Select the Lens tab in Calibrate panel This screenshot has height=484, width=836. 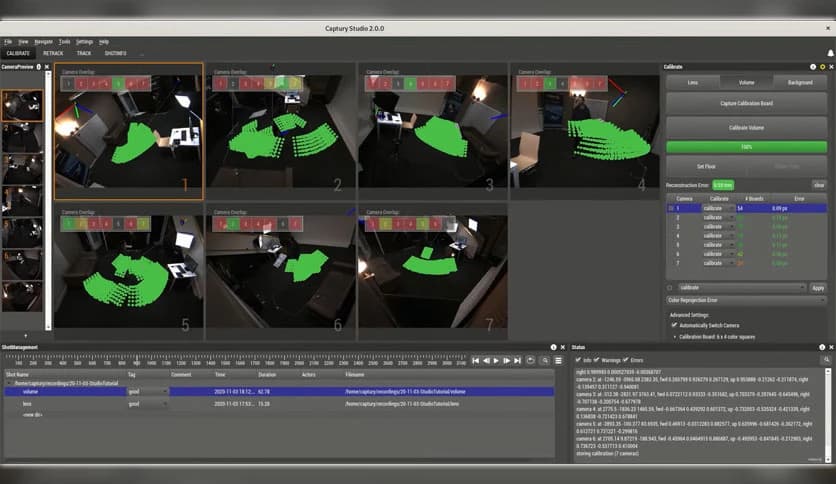[693, 83]
